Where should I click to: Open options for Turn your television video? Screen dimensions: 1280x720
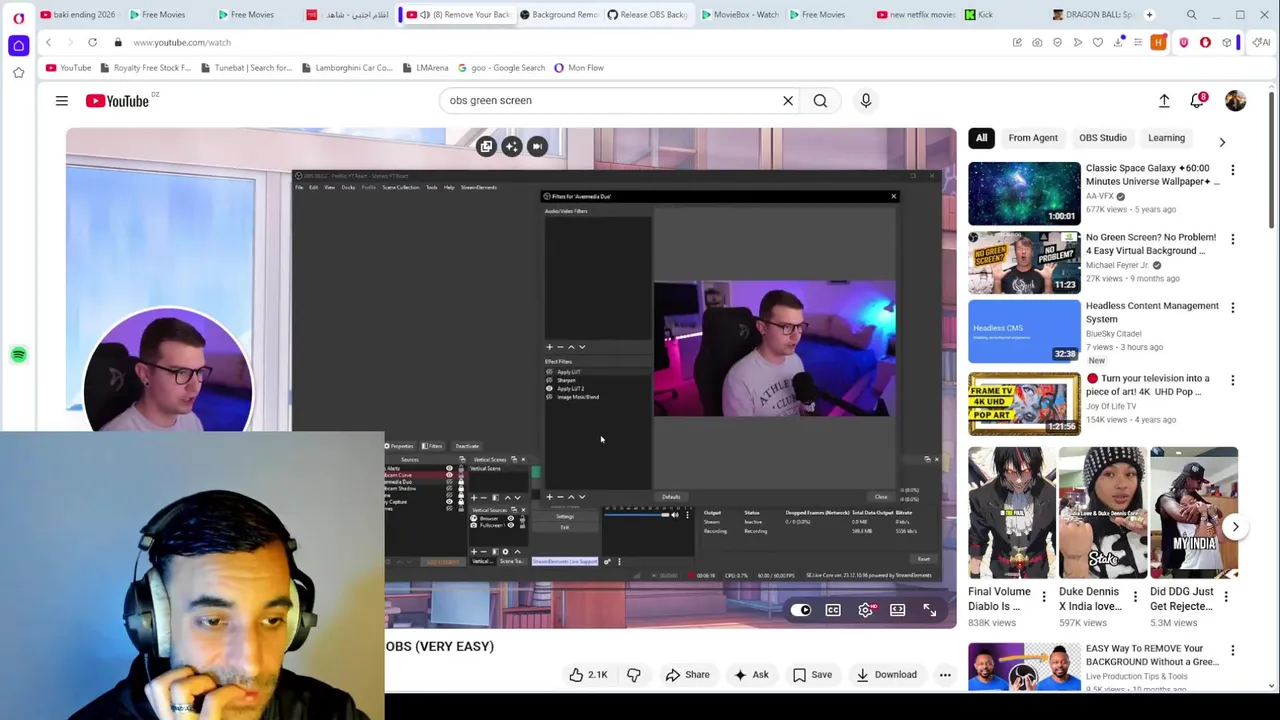(1232, 381)
